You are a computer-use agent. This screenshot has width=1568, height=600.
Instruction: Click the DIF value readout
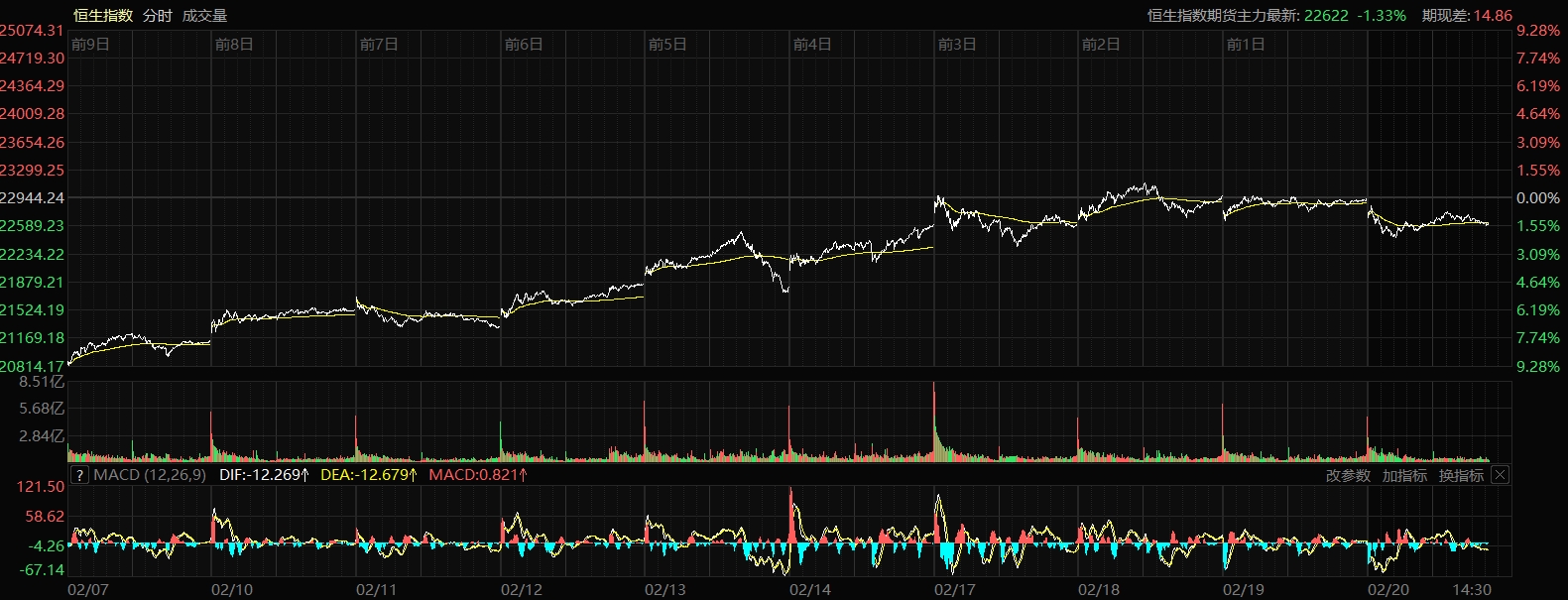[264, 475]
